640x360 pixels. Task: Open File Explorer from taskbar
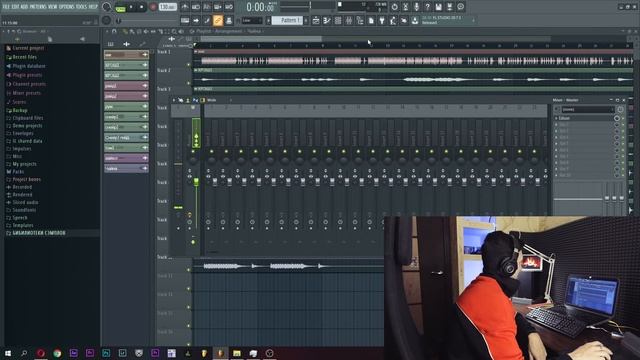[x=237, y=353]
